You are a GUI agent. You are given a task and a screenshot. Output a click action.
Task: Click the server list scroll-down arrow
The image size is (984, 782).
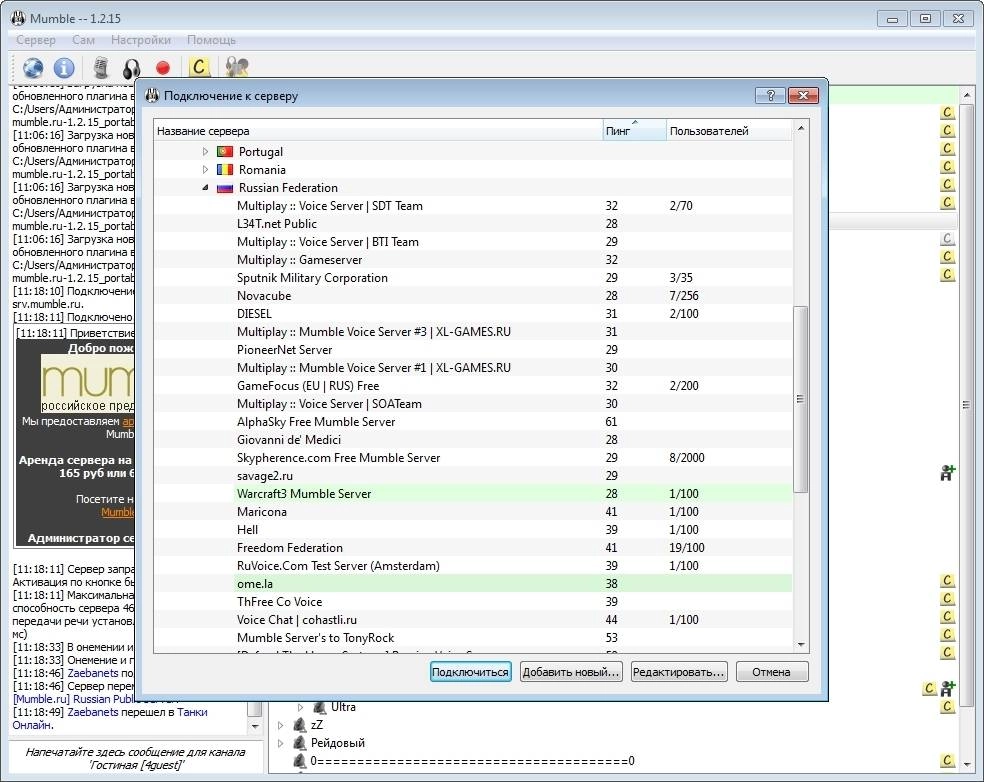click(801, 645)
